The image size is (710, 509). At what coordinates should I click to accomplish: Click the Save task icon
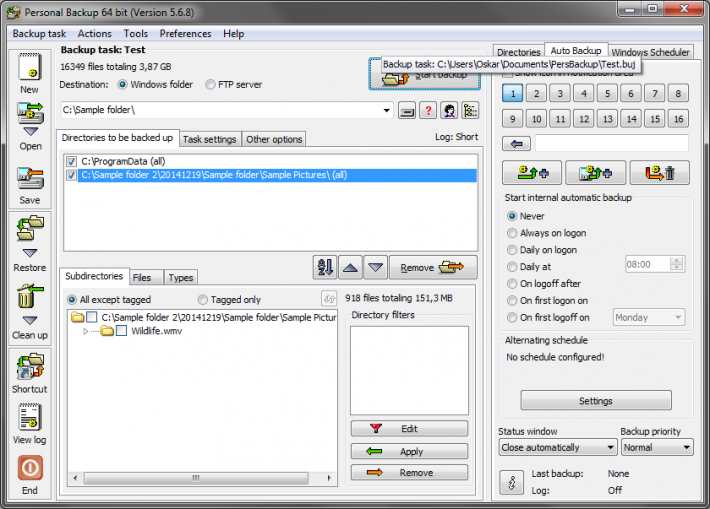click(30, 178)
